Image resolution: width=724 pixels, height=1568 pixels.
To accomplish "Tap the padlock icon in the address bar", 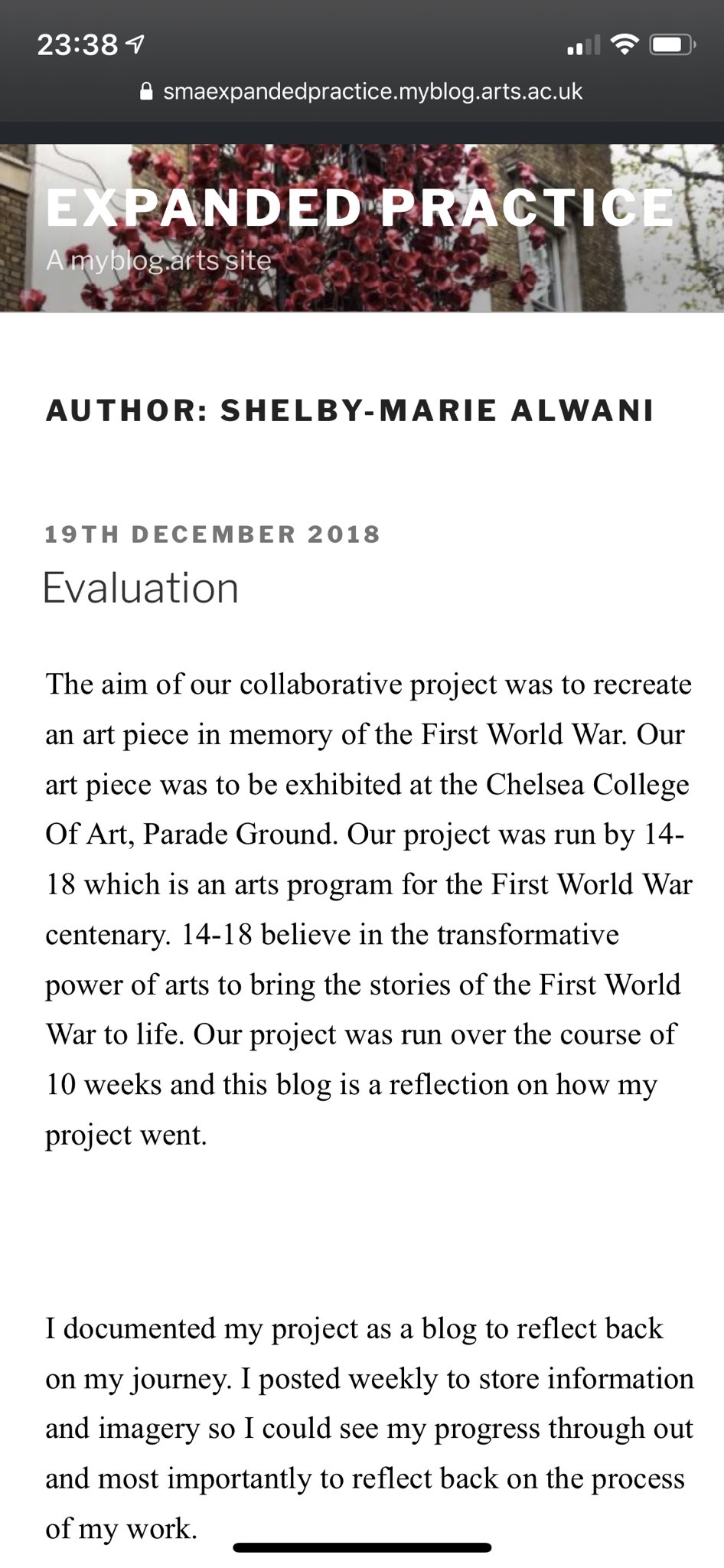I will click(x=147, y=92).
